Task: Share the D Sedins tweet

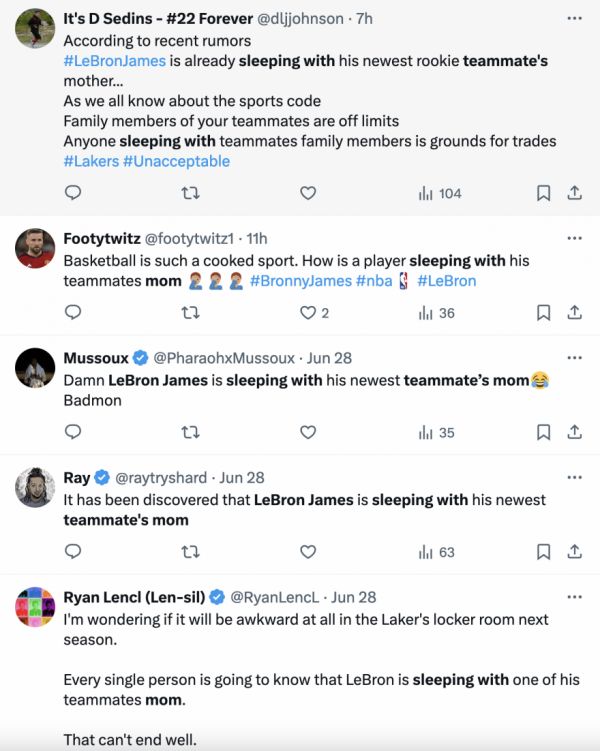Action: click(x=575, y=193)
